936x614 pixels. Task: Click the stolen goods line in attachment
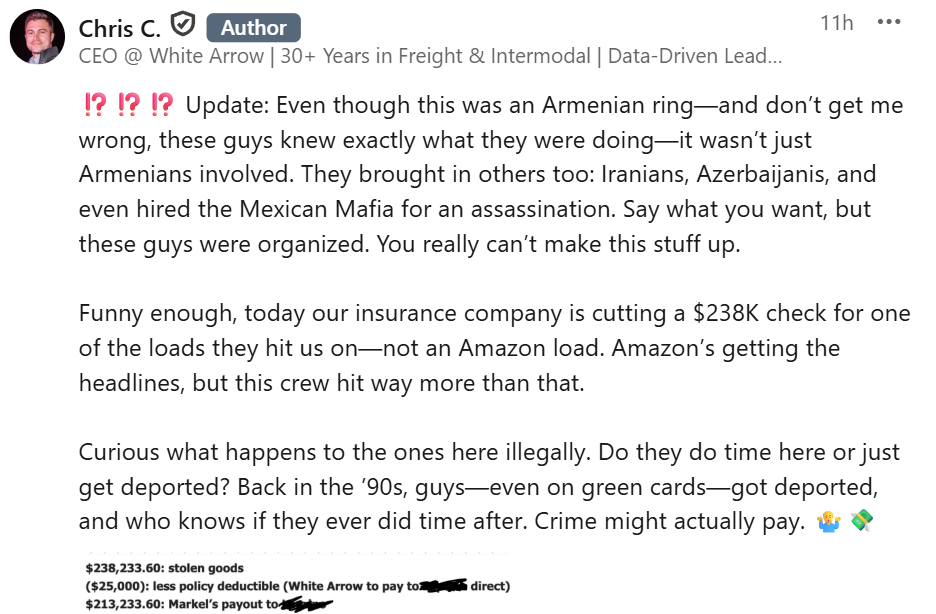[x=166, y=568]
